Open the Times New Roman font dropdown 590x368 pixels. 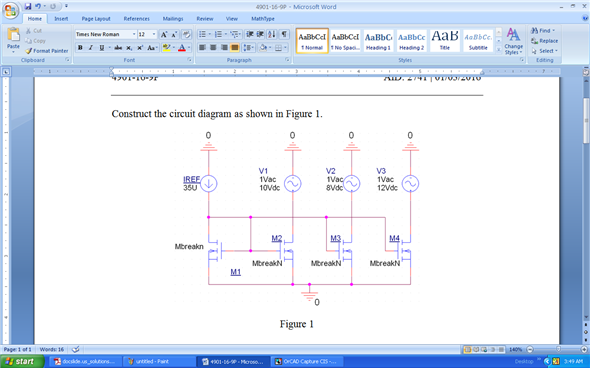(x=106, y=35)
